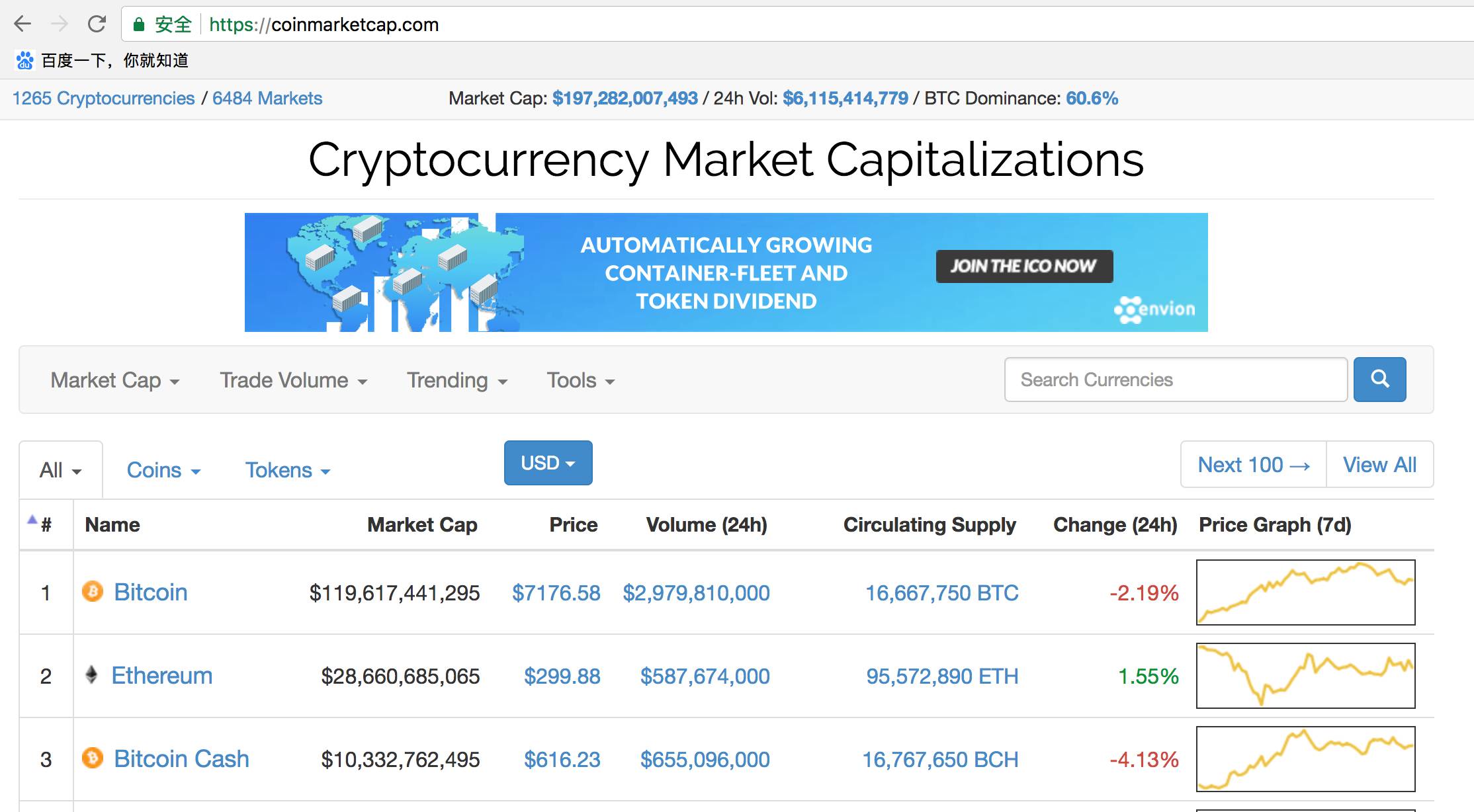Click the blue search magnifier button
1474x812 pixels.
click(x=1379, y=380)
